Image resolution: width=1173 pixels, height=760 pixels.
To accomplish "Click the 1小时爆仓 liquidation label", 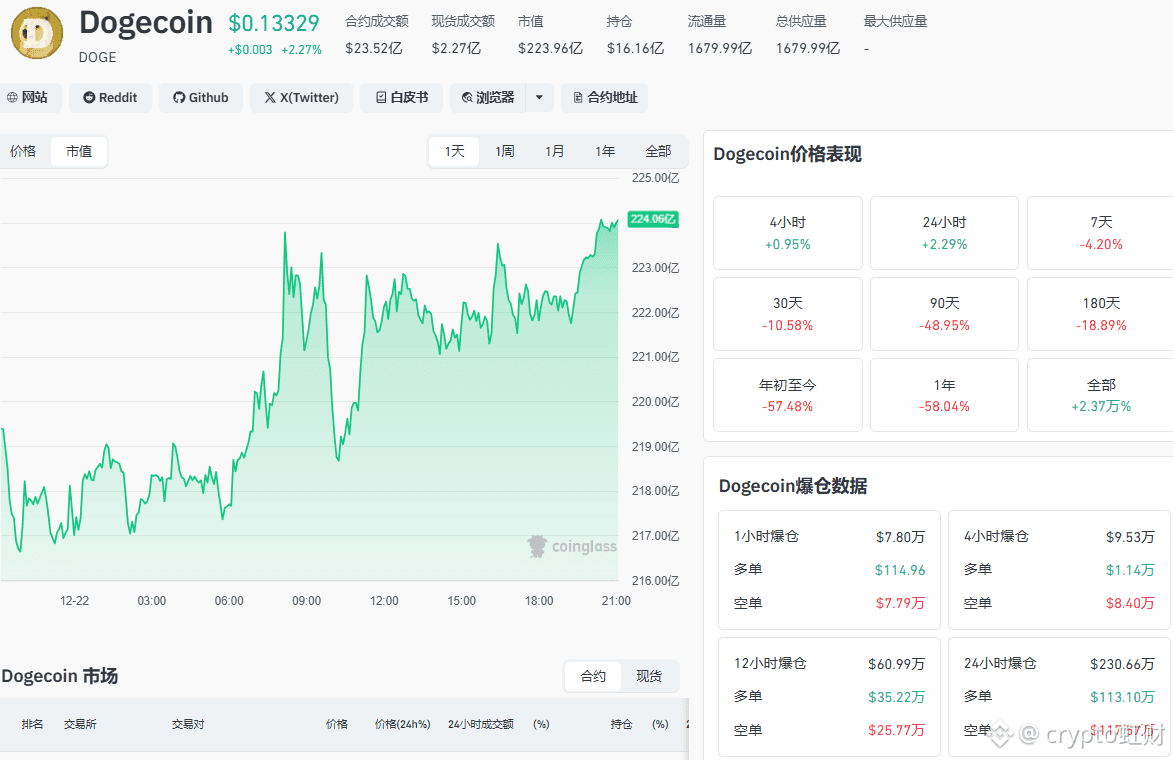I will click(766, 536).
